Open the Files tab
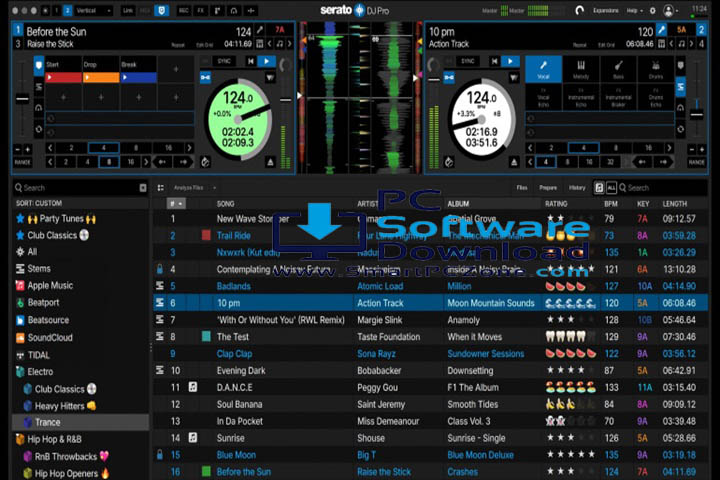Image resolution: width=720 pixels, height=480 pixels. 522,187
